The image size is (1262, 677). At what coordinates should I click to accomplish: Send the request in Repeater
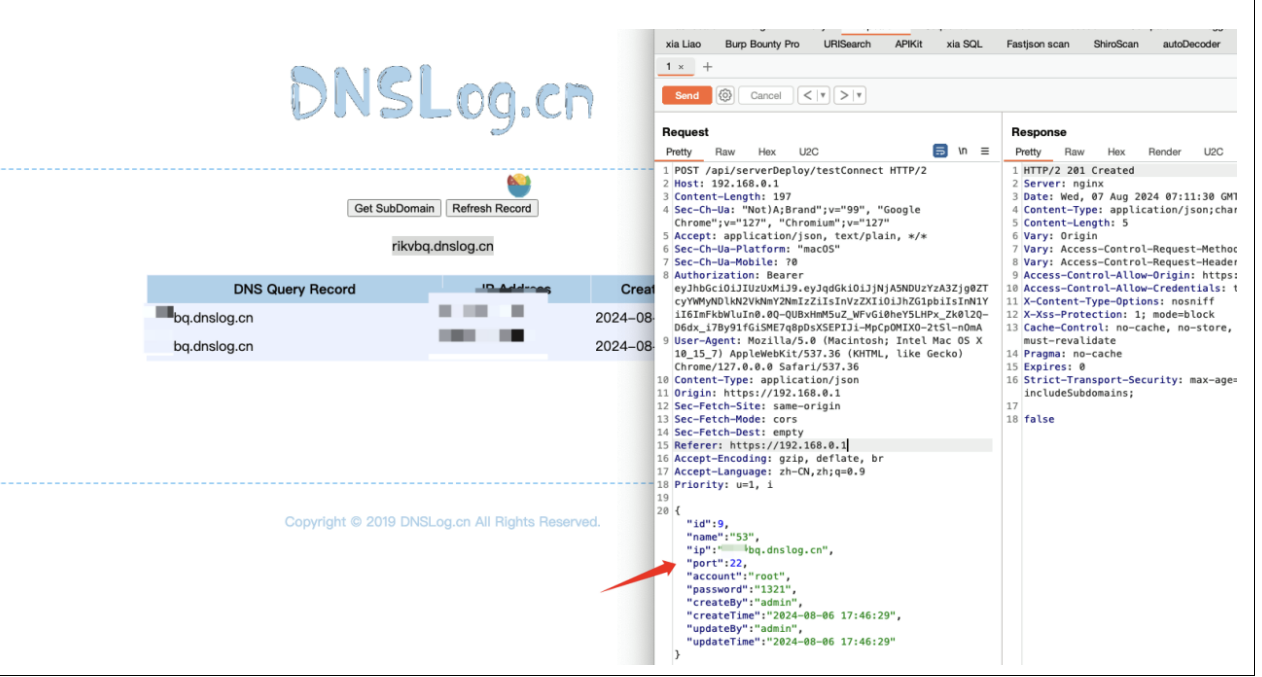687,95
